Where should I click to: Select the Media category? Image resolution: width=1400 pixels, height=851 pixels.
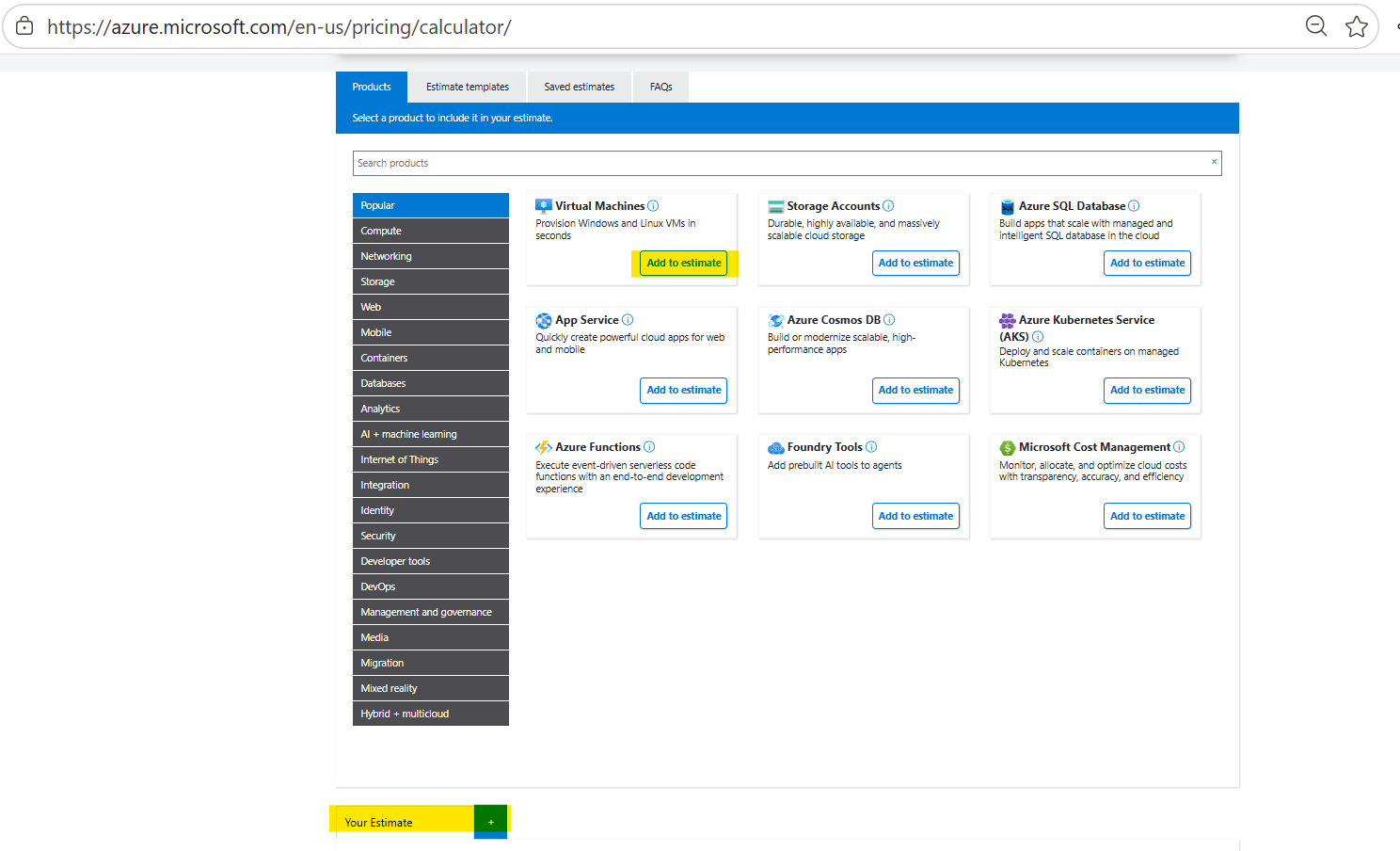(x=431, y=637)
